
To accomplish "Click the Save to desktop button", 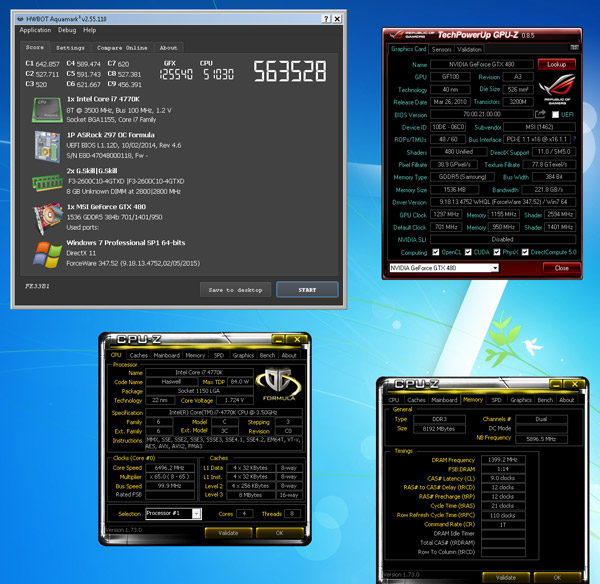I will click(x=235, y=290).
